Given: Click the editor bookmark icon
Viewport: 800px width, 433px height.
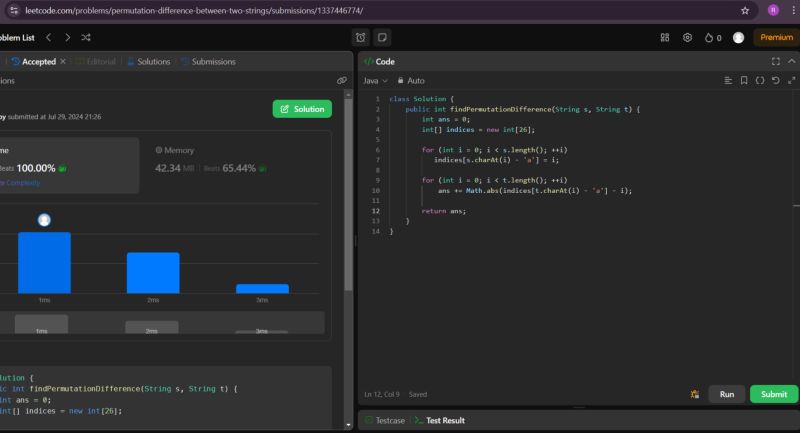Looking at the screenshot, I should [x=744, y=81].
